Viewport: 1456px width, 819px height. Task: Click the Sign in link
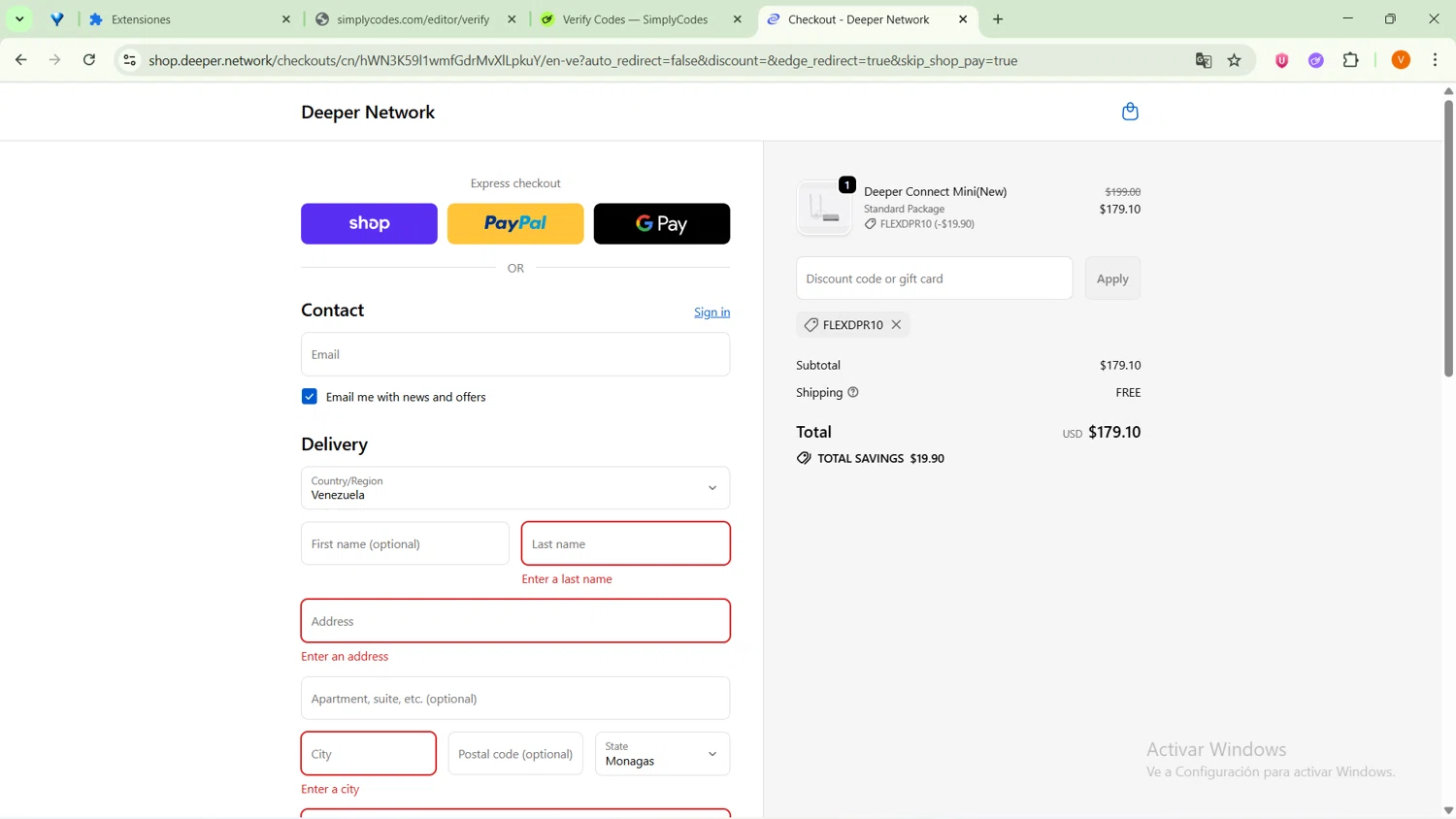pyautogui.click(x=711, y=312)
